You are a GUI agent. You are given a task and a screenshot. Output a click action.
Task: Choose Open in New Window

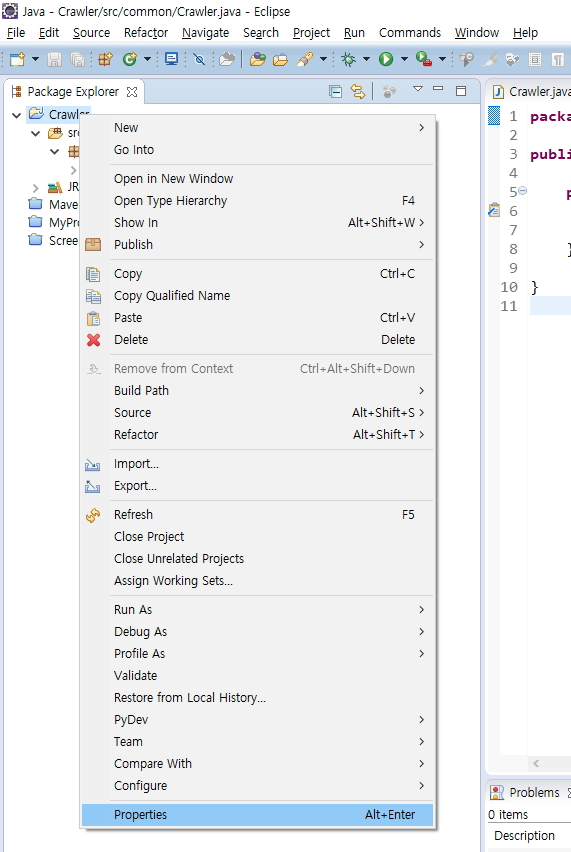pos(258,179)
